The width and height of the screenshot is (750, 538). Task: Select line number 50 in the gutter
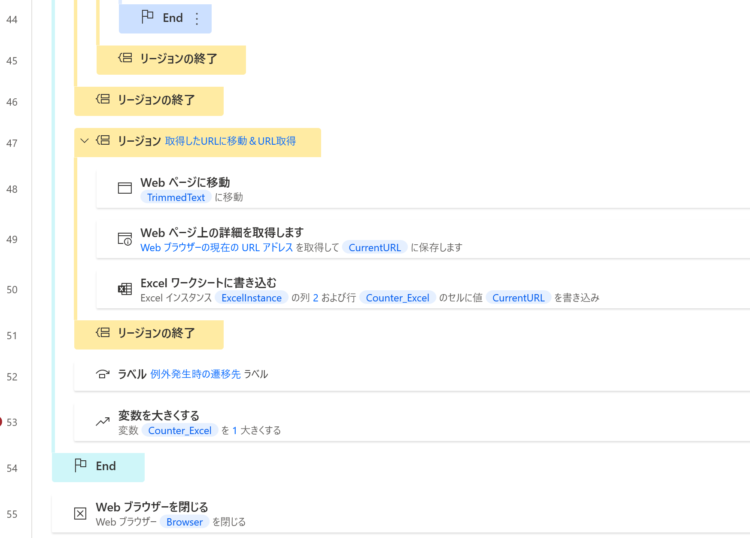(12, 290)
